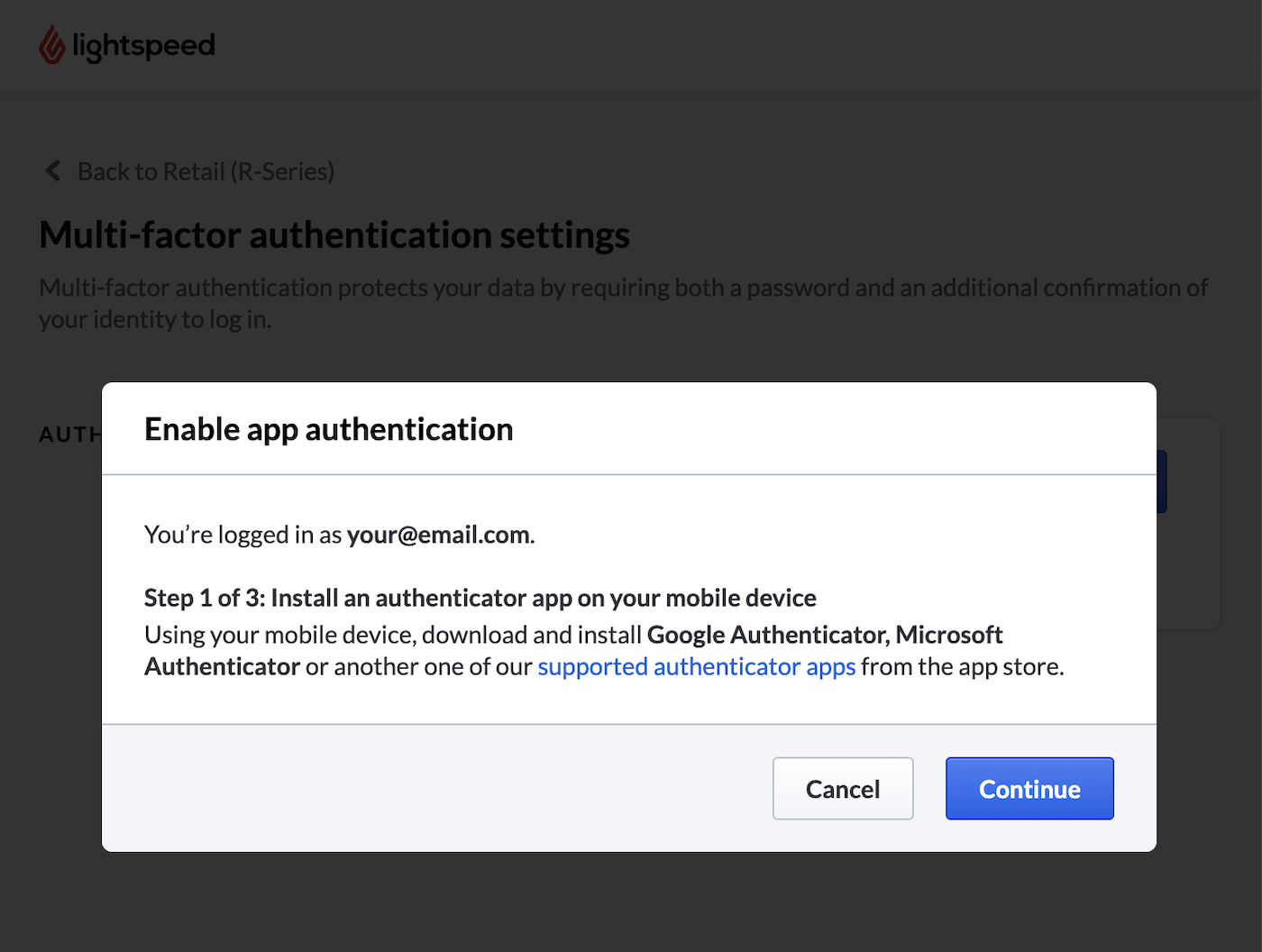
Task: Select the your@email.com address text
Action: 438,534
